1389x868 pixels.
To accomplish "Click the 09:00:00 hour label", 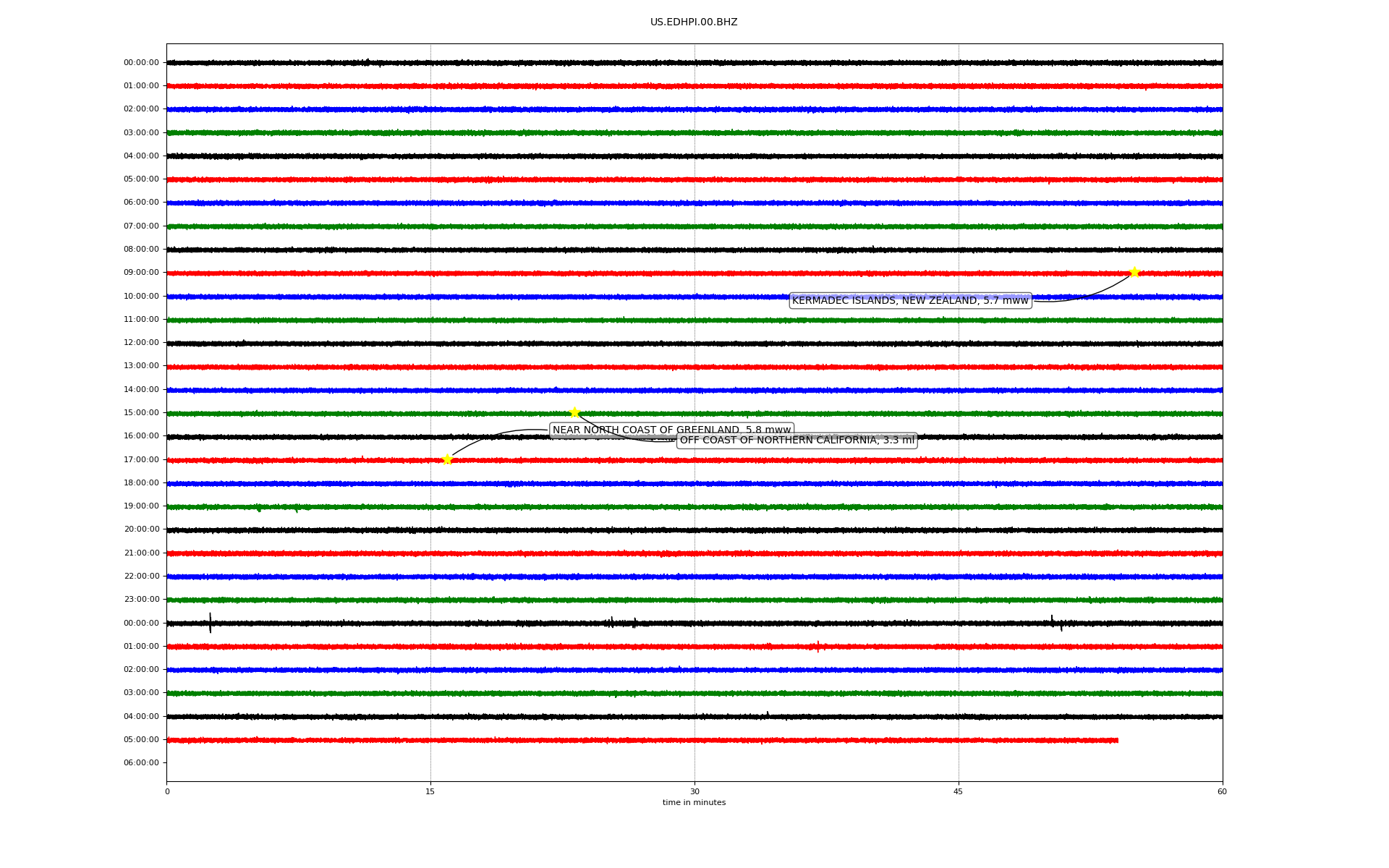I will 141,273.
